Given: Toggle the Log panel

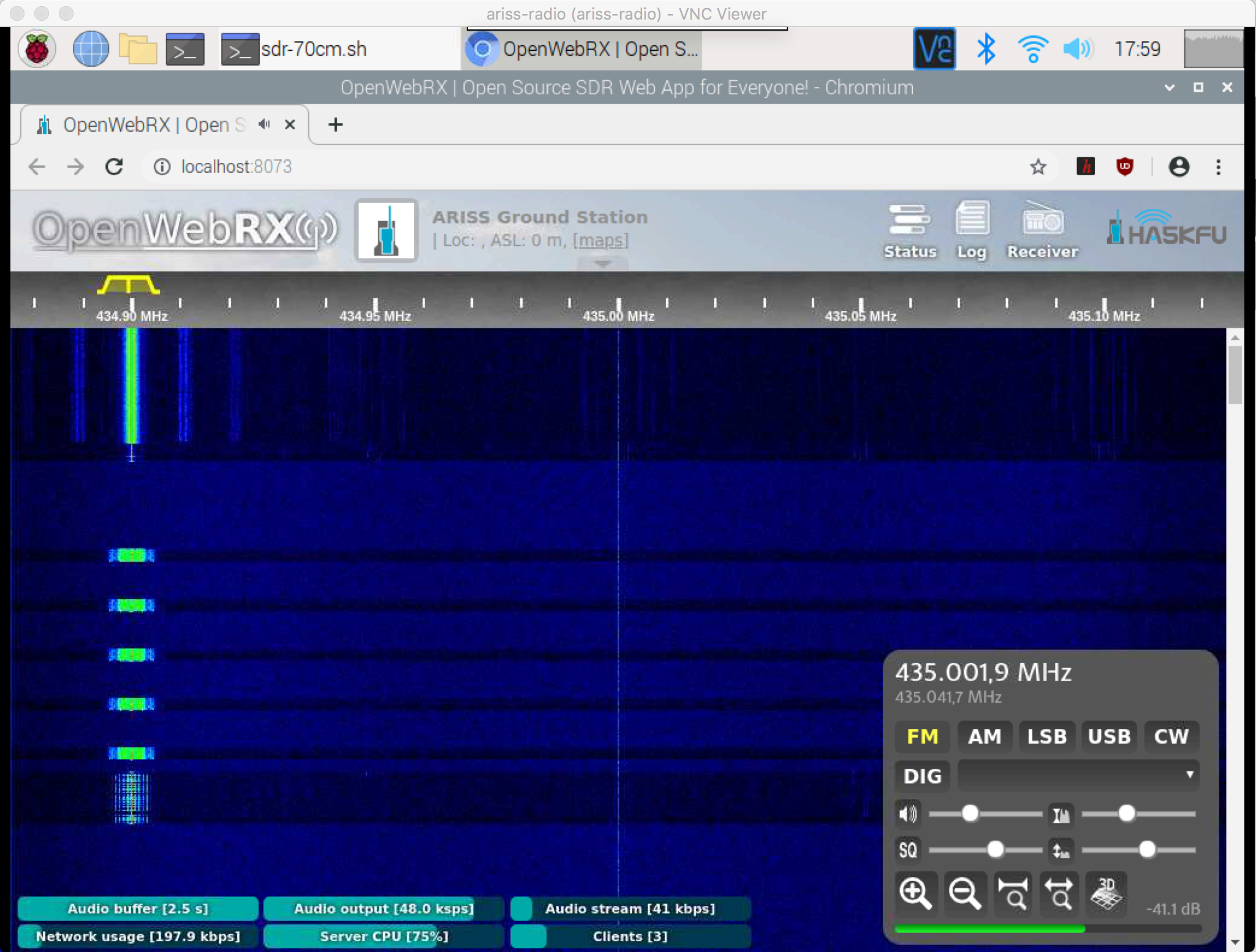Looking at the screenshot, I should pos(972,232).
